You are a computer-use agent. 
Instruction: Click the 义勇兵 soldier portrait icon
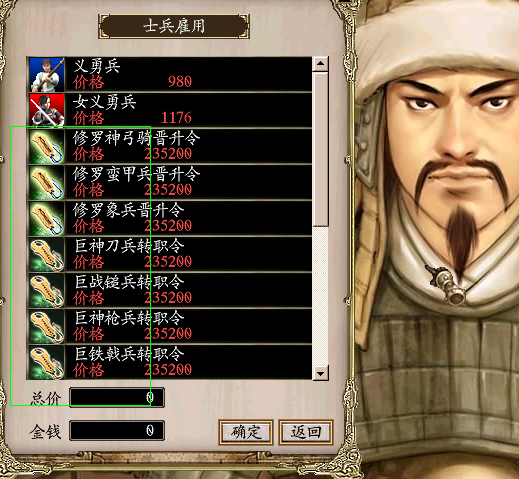pos(47,74)
